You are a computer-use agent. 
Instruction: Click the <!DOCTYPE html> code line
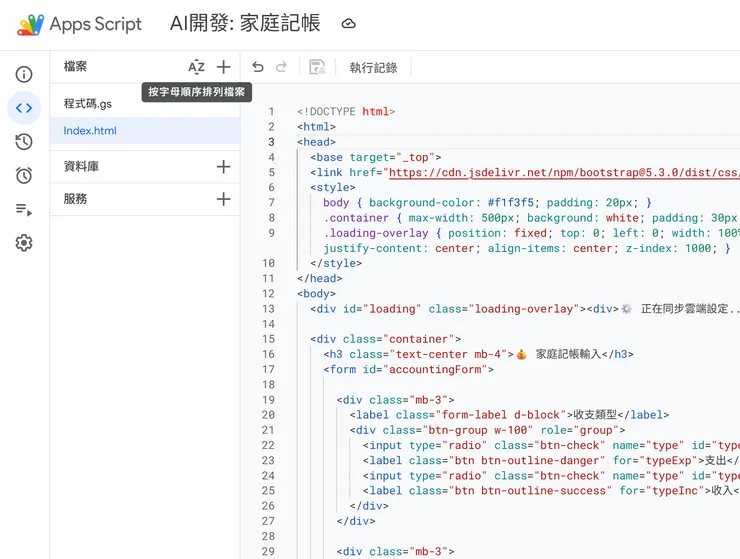coord(346,111)
